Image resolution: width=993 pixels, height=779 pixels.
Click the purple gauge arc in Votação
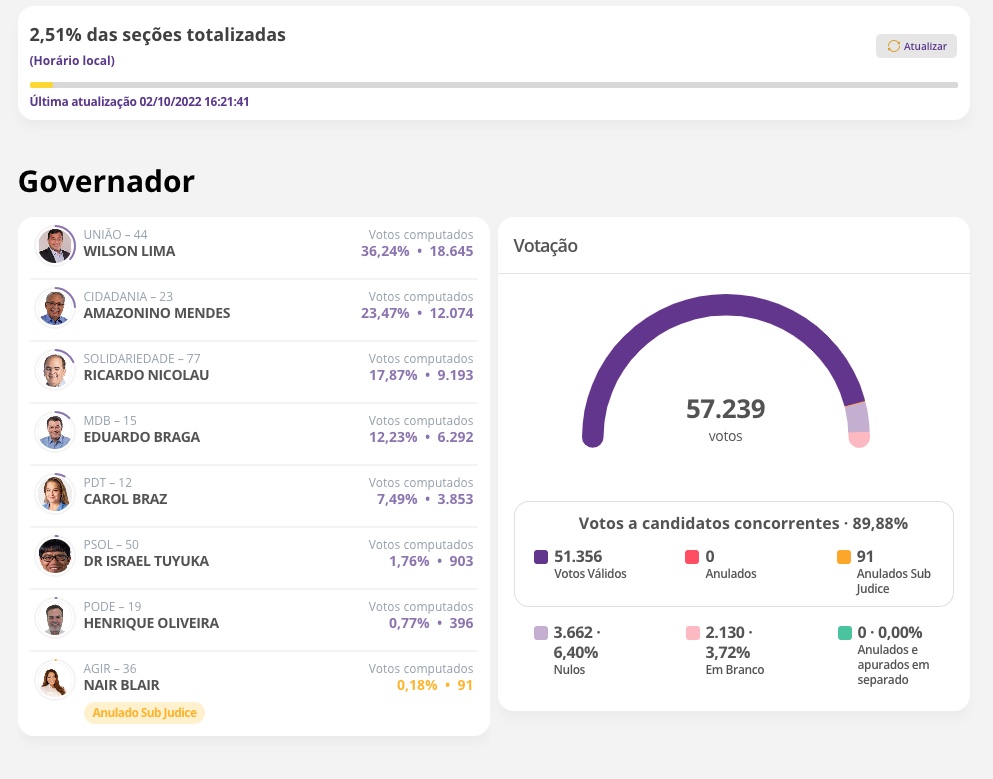727,302
